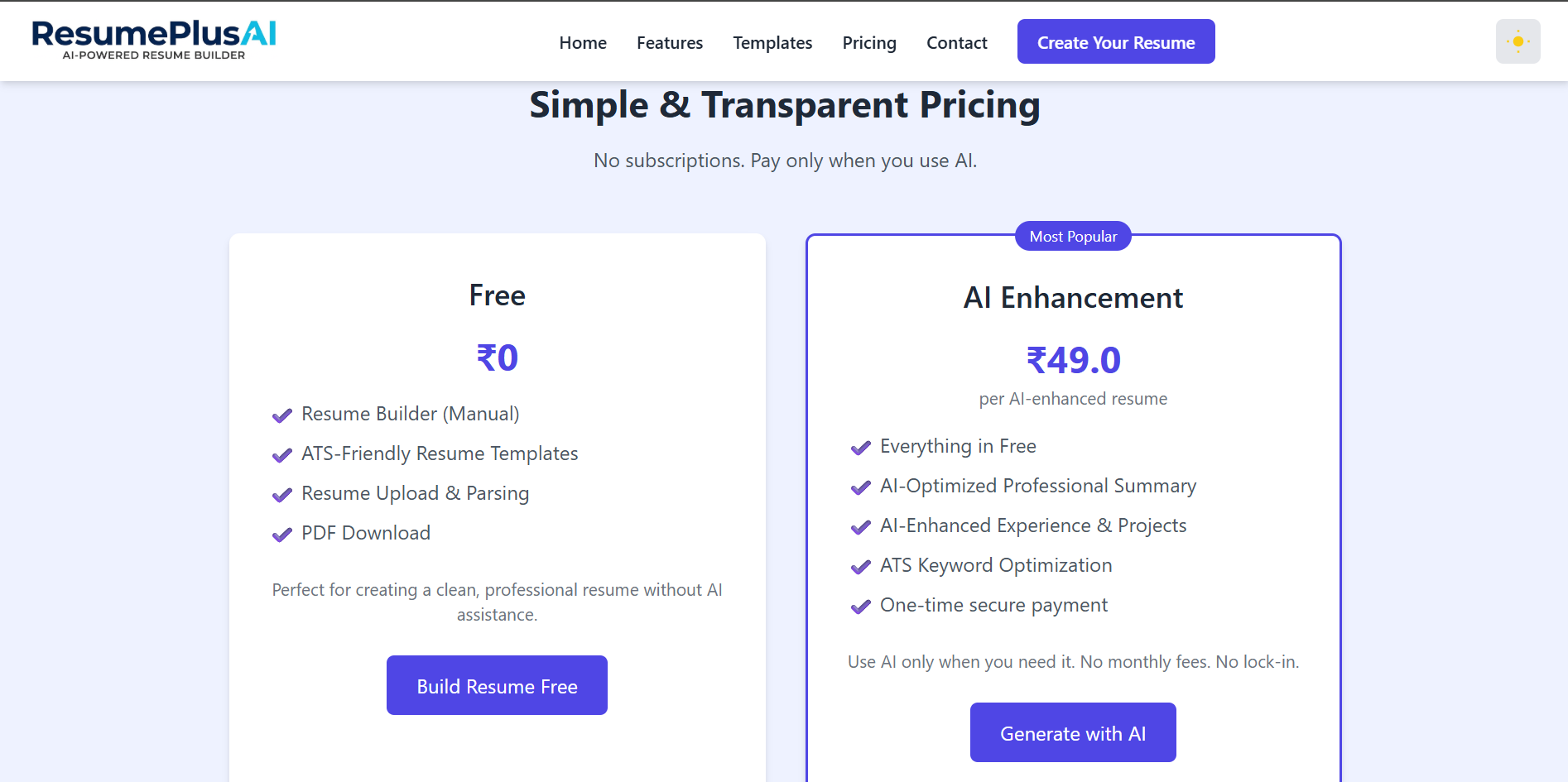Navigate to the Features page
Viewport: 1568px width, 782px height.
pos(669,42)
